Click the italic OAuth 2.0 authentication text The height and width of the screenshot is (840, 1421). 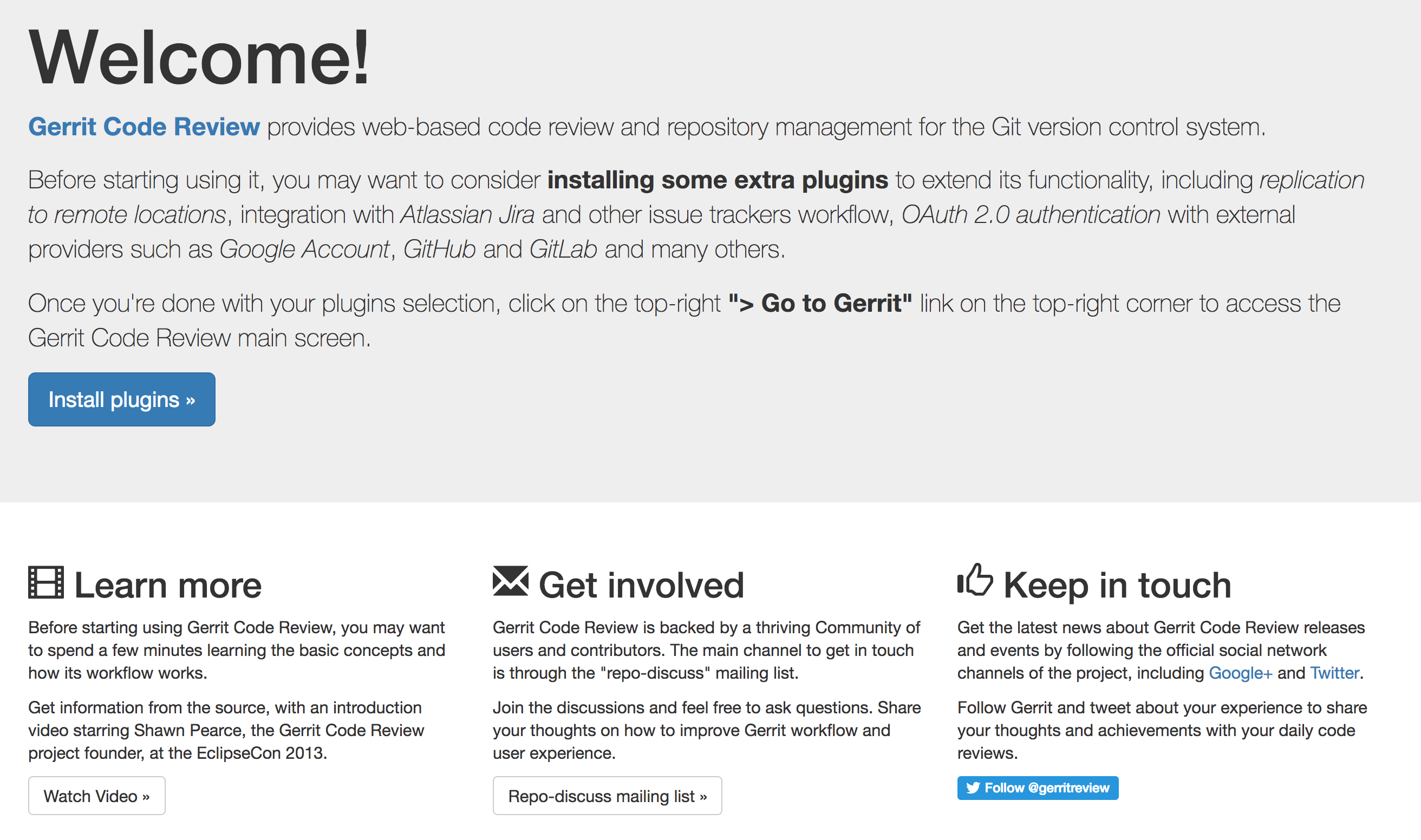click(1030, 215)
